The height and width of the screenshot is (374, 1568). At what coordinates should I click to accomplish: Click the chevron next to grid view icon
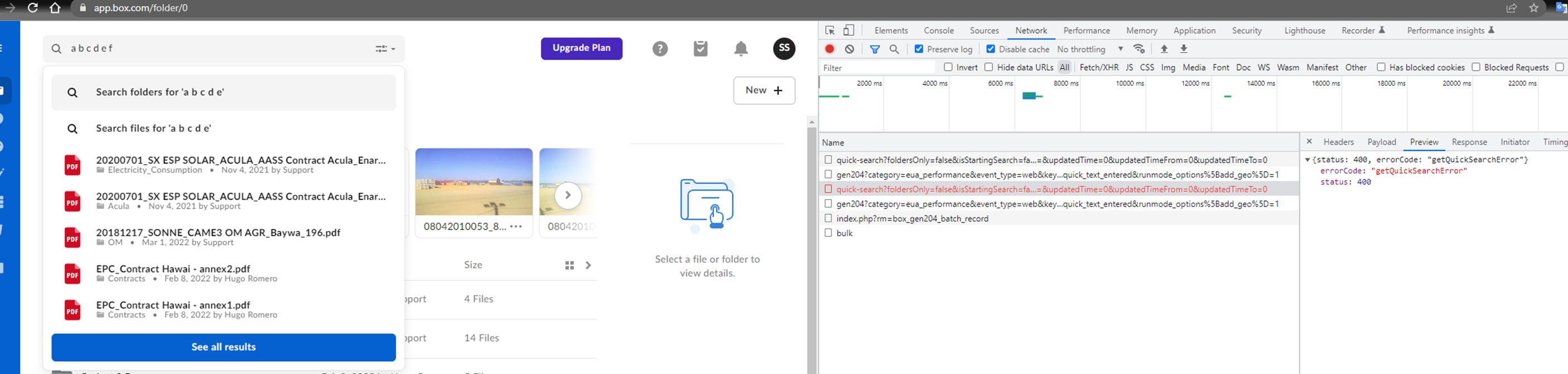(x=588, y=265)
